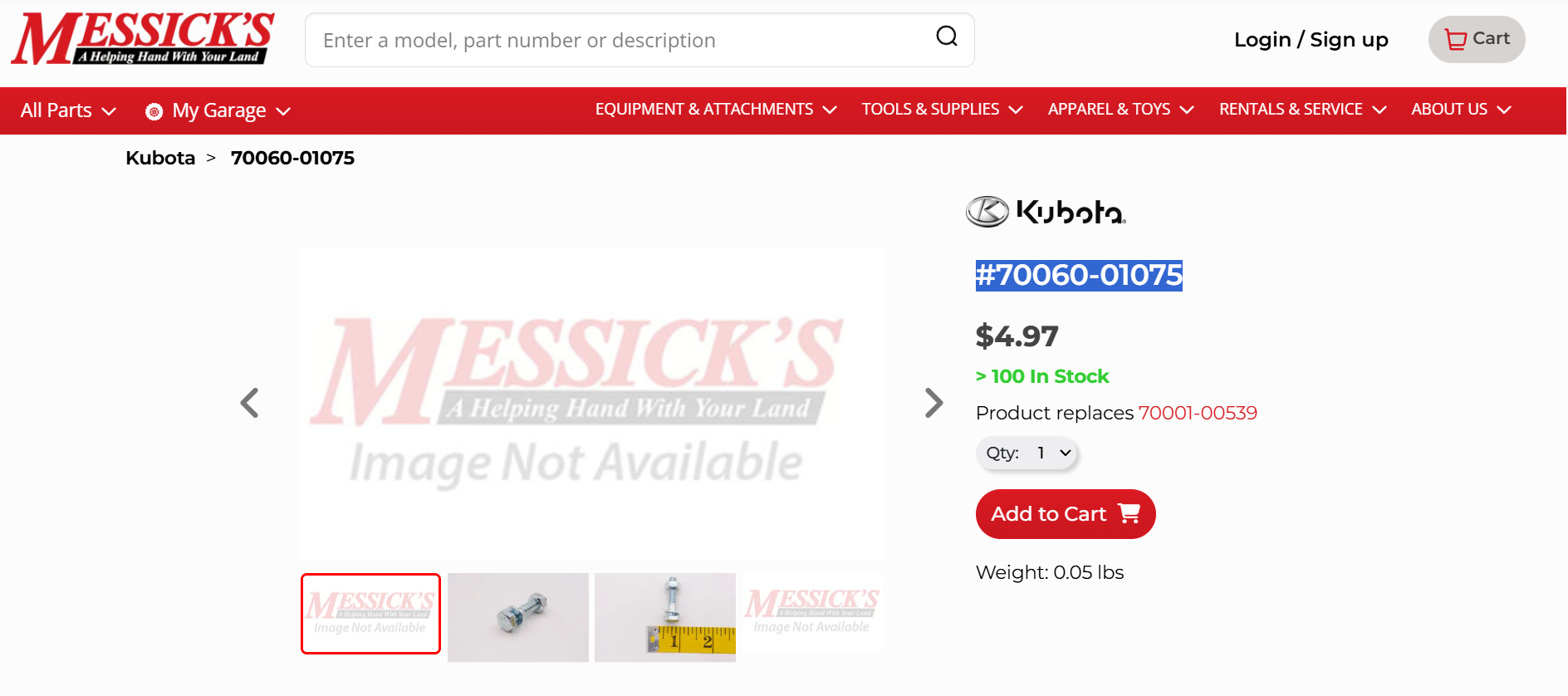Open Apparel & Toys menu
Screen dimensions: 1568x696
coord(1120,110)
